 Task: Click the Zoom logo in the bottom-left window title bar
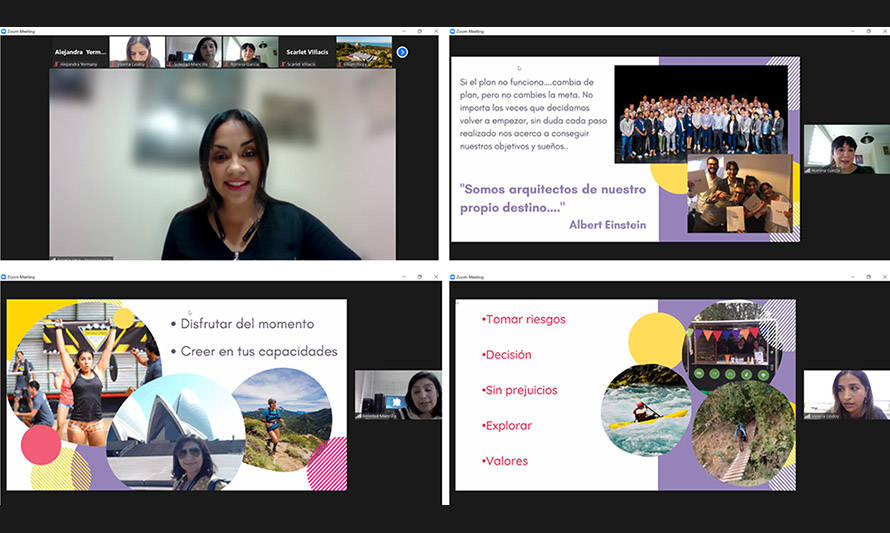pos(3,277)
